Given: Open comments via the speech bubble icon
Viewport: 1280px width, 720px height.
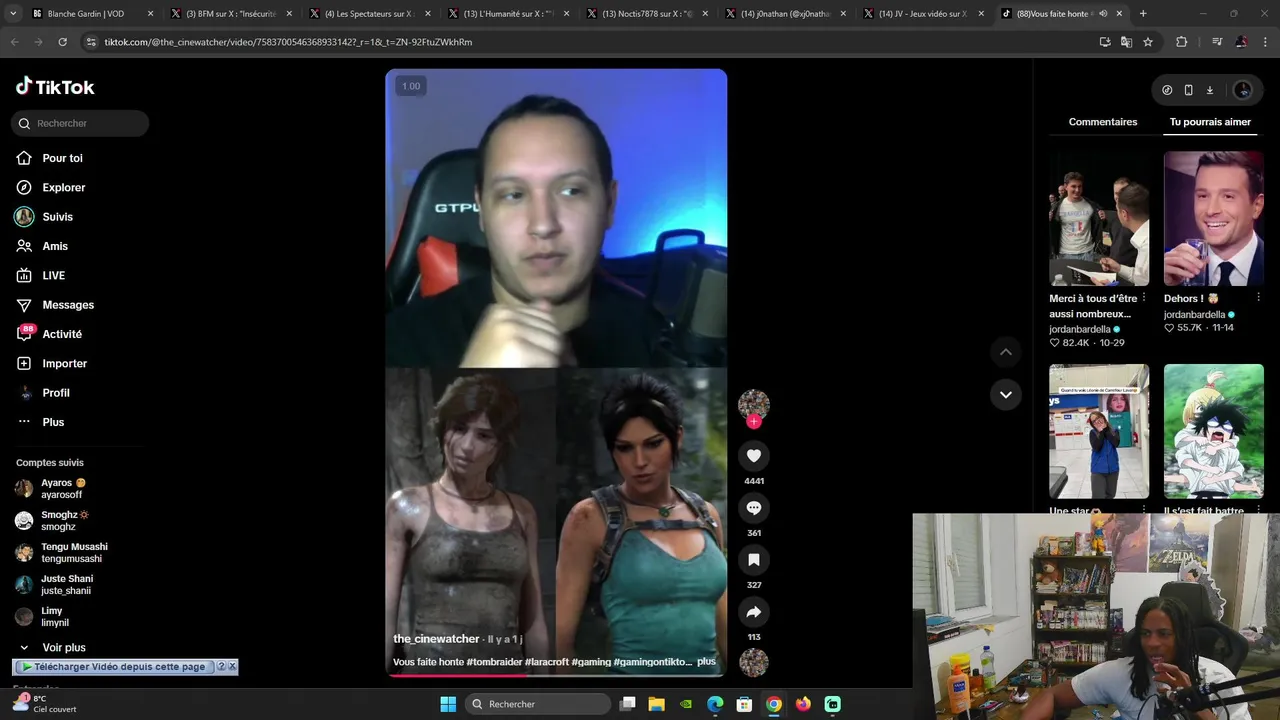Looking at the screenshot, I should pos(754,508).
